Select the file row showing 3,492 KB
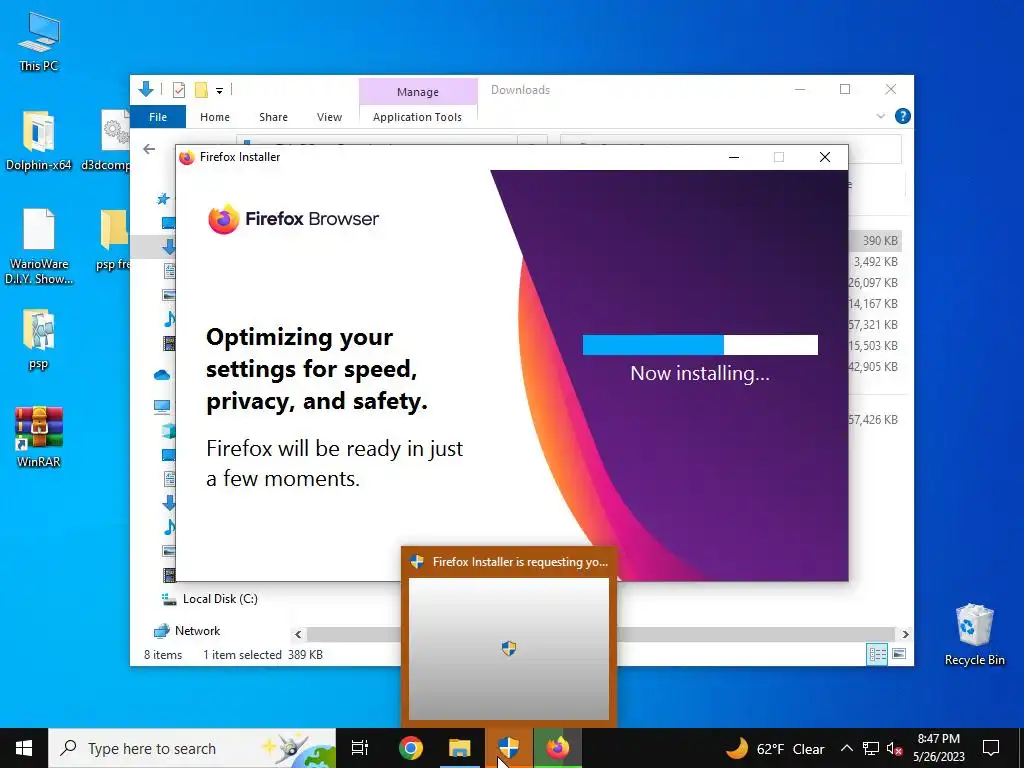The image size is (1024, 768). click(875, 262)
